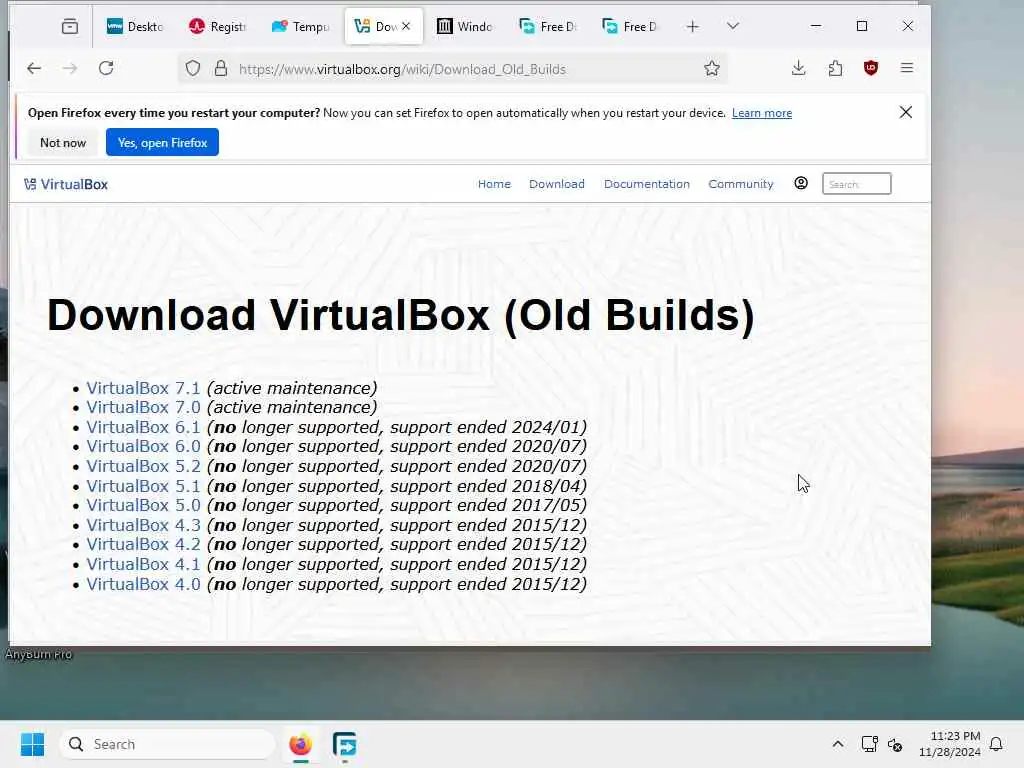
Task: Switch to the Registr tab
Action: point(217,26)
